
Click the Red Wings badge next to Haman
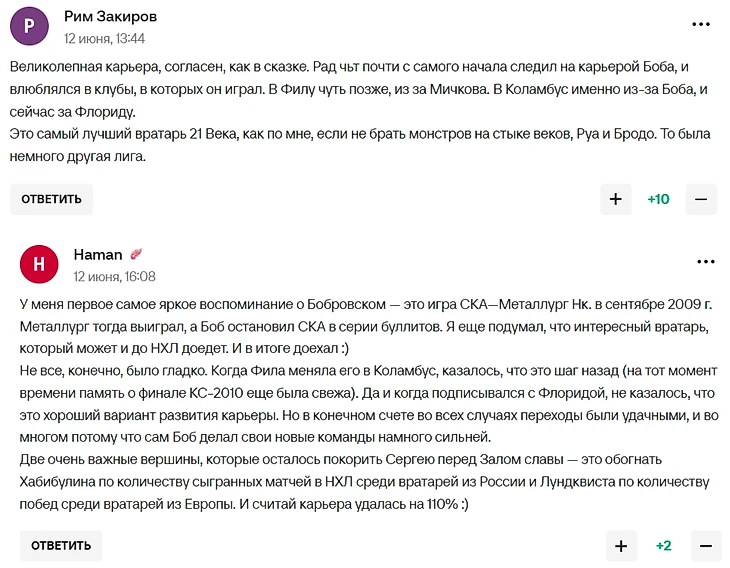(x=136, y=254)
